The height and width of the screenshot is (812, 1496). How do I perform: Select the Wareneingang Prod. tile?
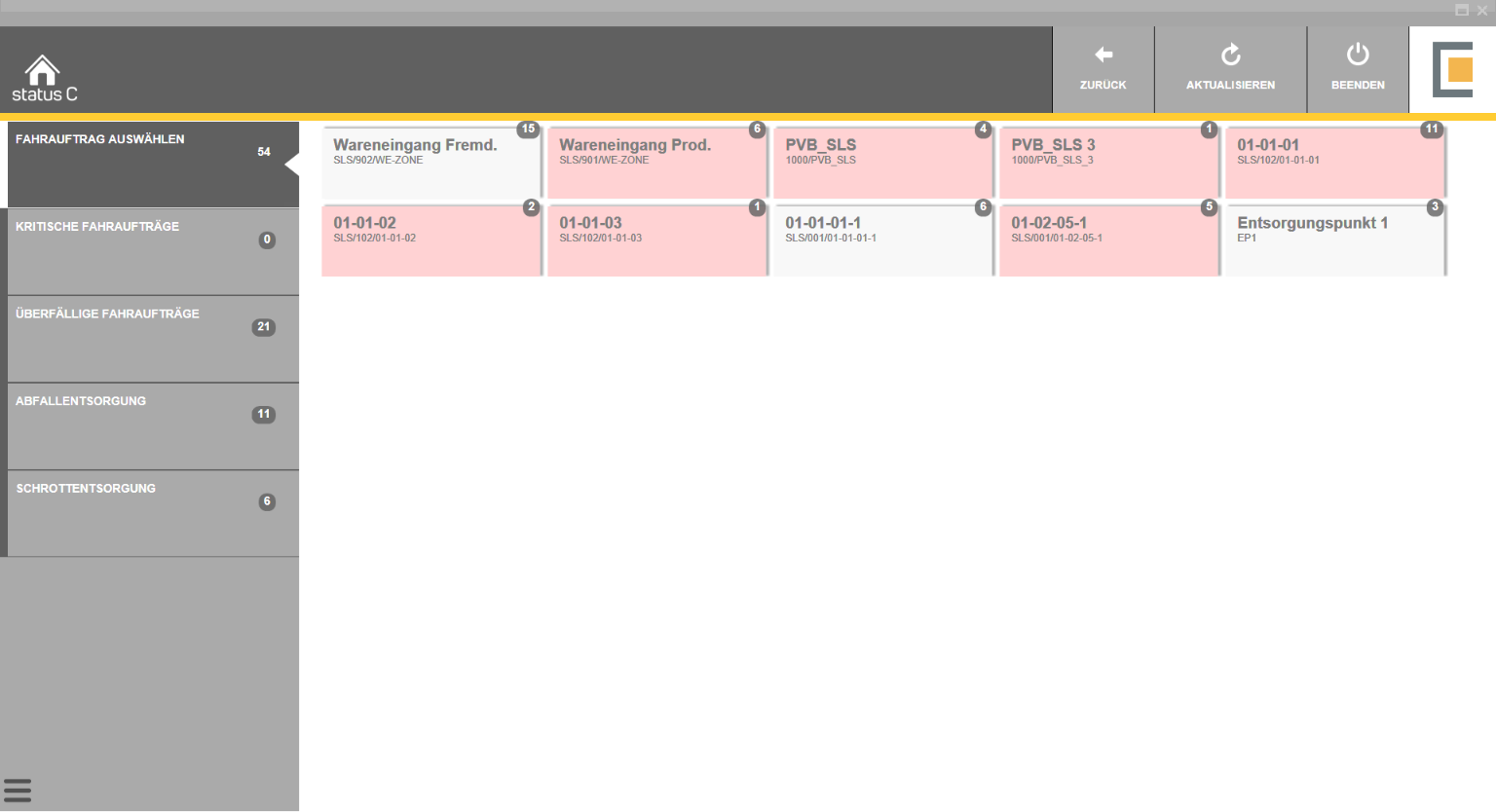click(x=656, y=162)
